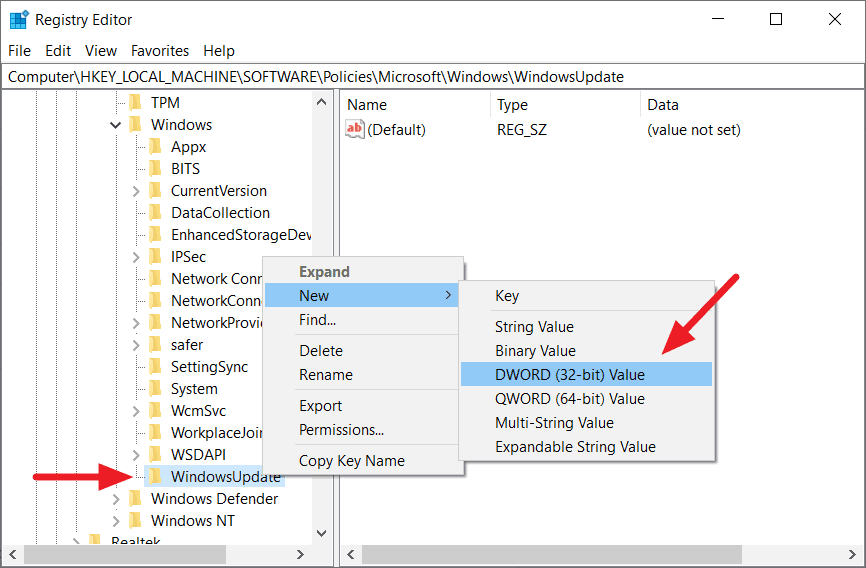Open the Edit menu
The width and height of the screenshot is (866, 568).
pyautogui.click(x=58, y=51)
